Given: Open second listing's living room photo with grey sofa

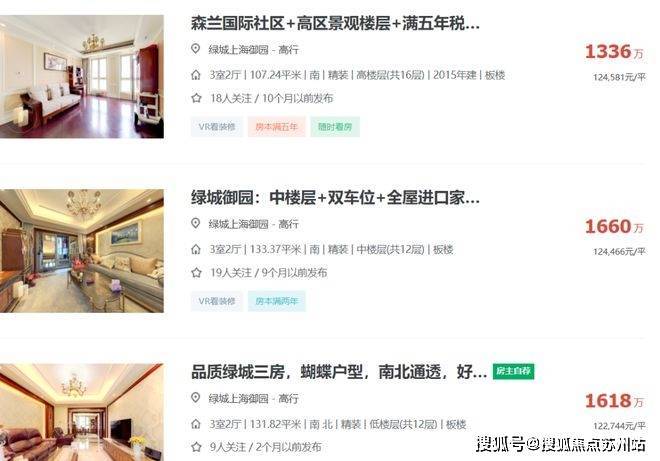Looking at the screenshot, I should (x=82, y=251).
